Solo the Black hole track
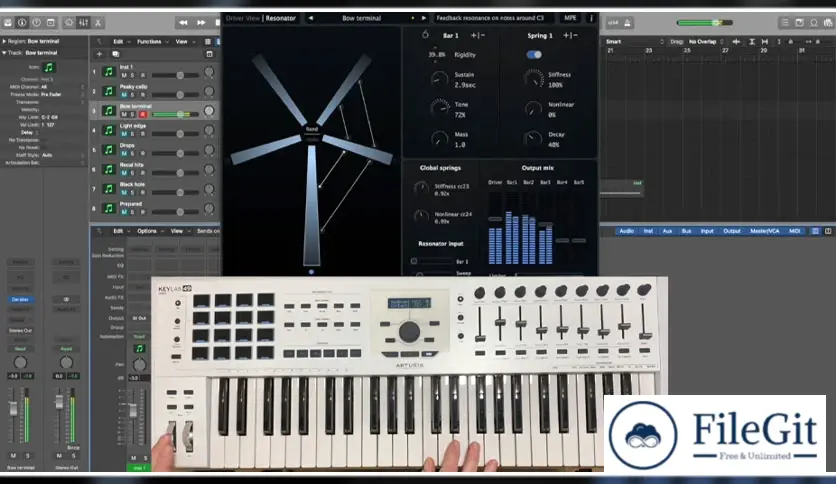This screenshot has height=484, width=836. tap(133, 192)
